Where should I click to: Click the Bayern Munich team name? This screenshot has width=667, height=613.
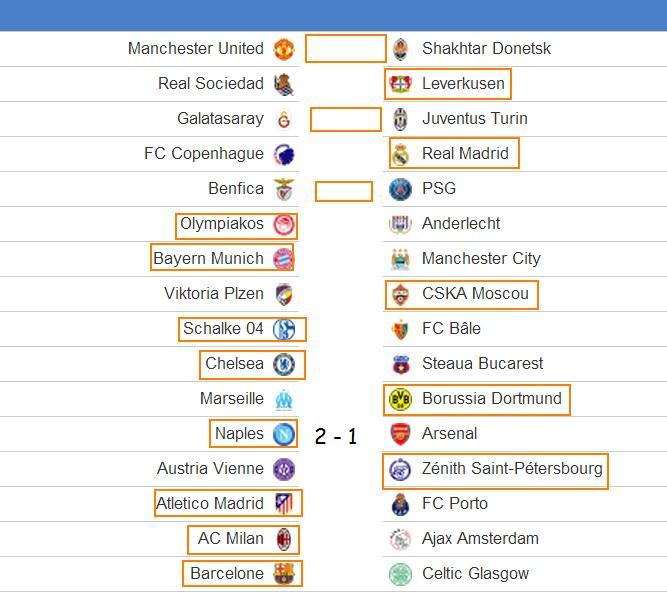(208, 259)
